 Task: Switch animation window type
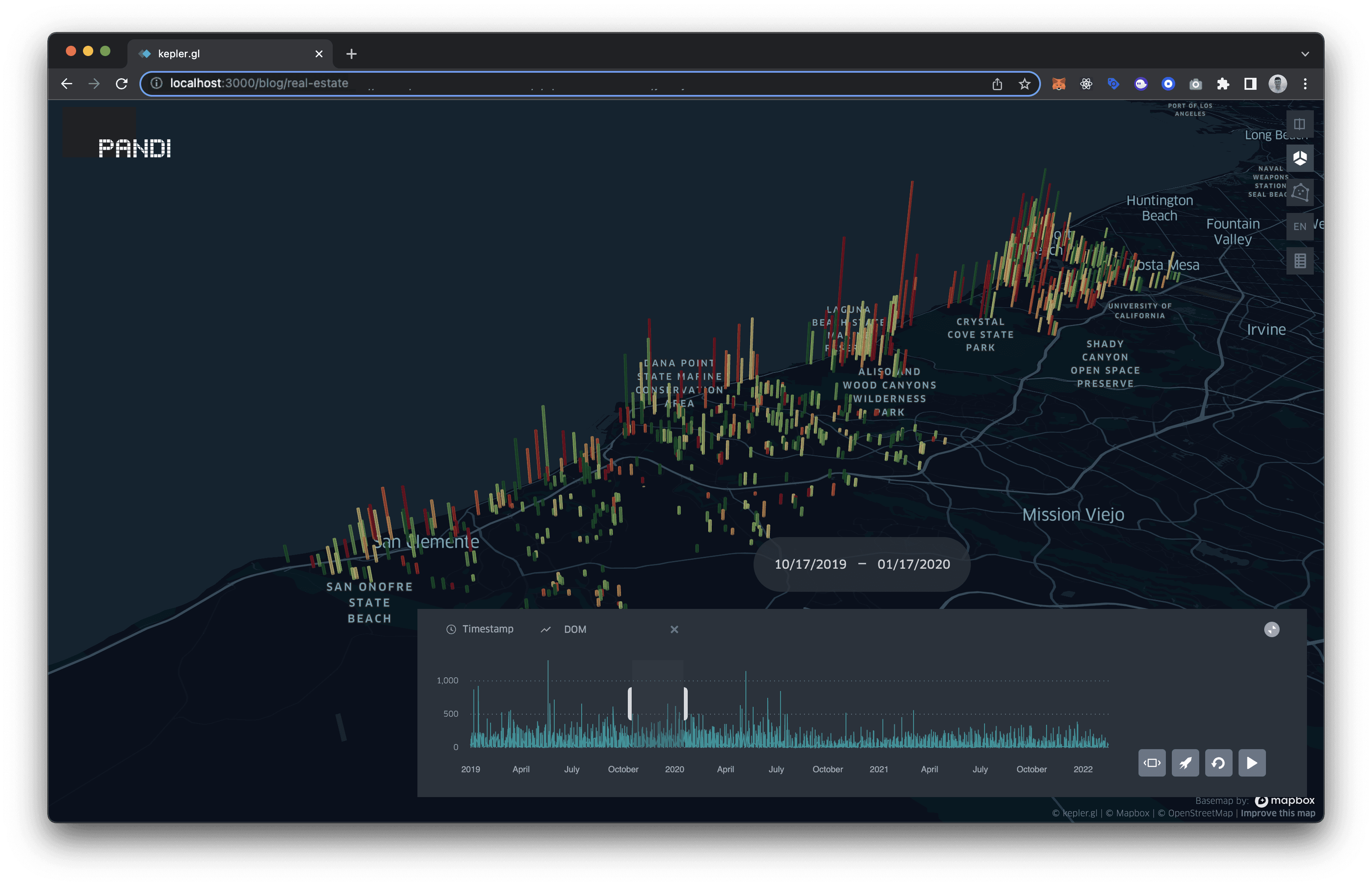click(x=1152, y=763)
